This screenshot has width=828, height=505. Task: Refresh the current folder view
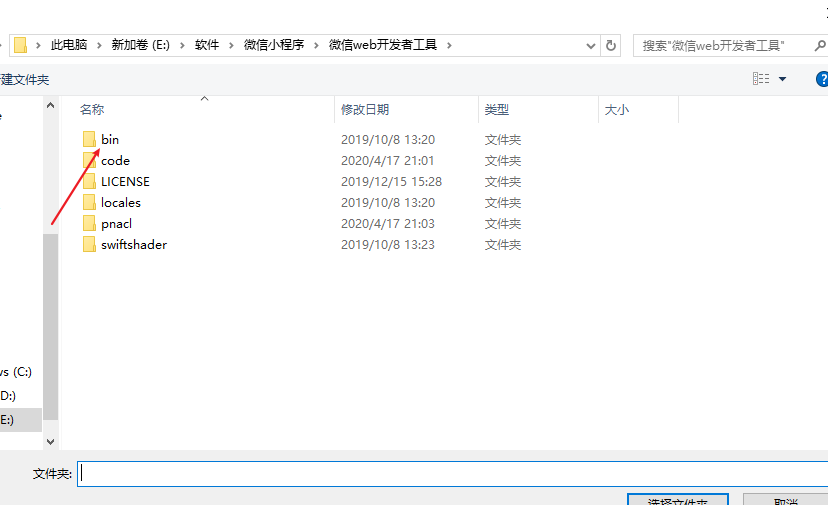click(610, 45)
